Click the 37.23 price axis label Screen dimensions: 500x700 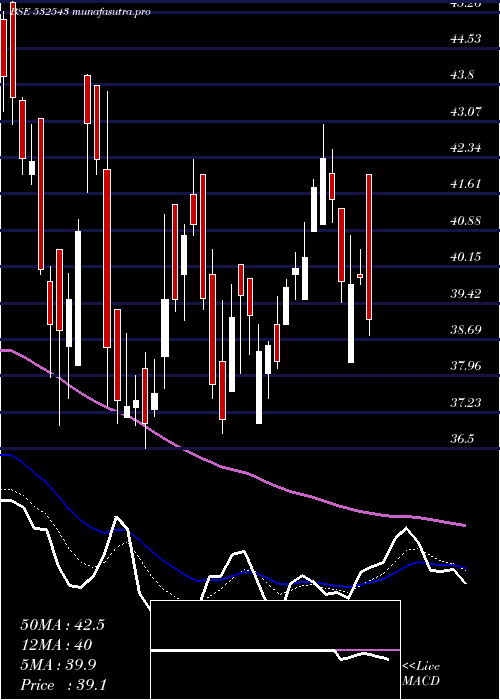(466, 403)
